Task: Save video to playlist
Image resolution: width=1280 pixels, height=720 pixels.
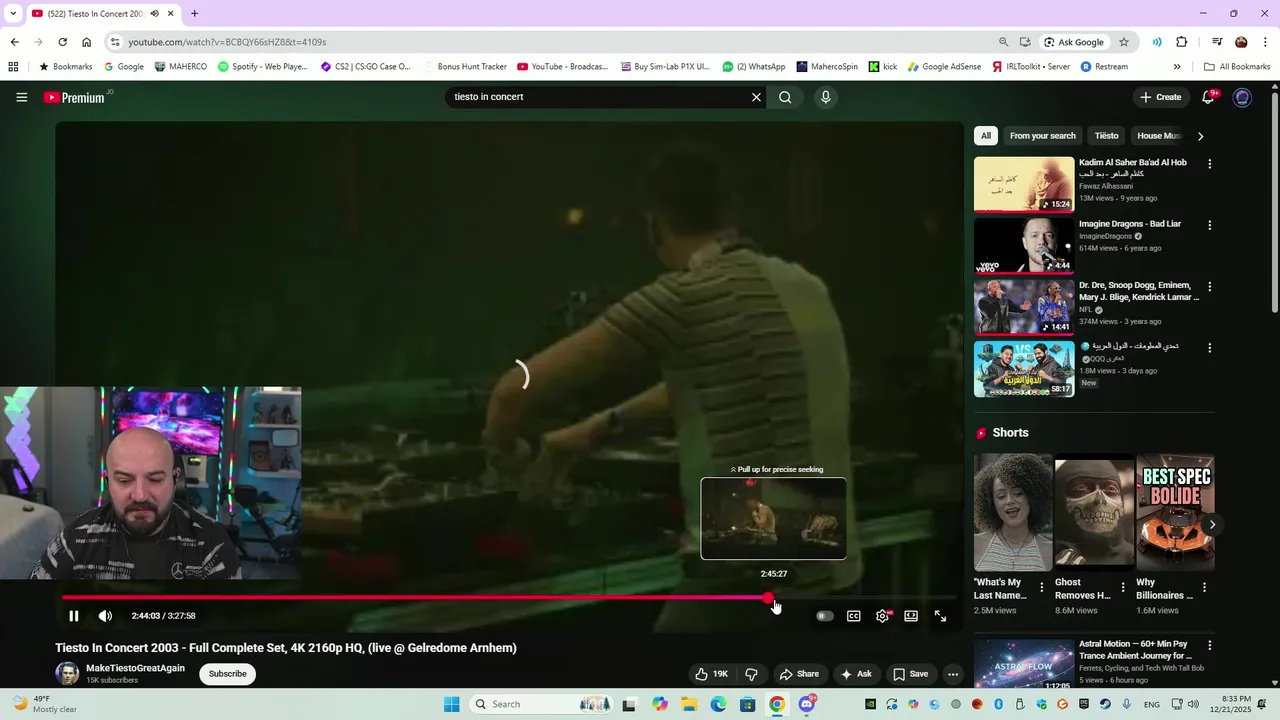Action: (x=910, y=674)
